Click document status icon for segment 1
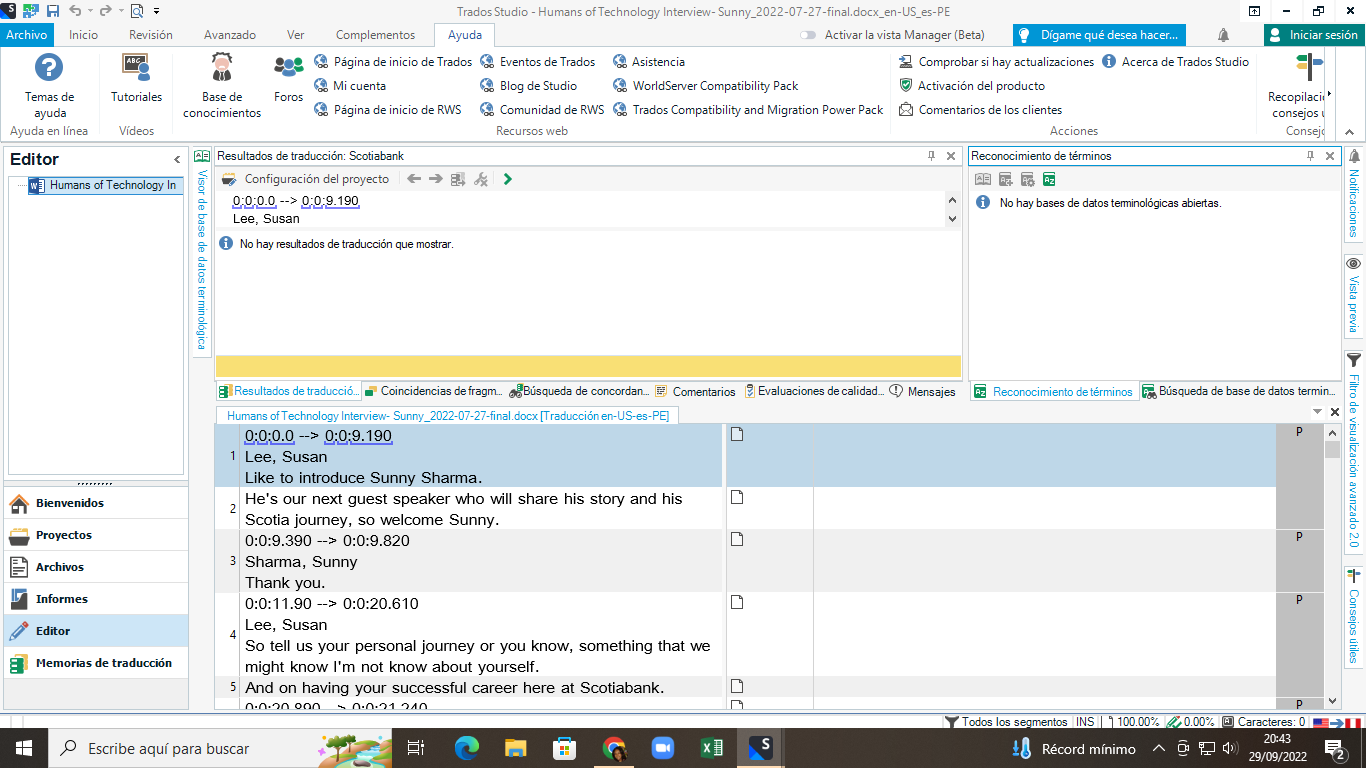 coord(737,434)
